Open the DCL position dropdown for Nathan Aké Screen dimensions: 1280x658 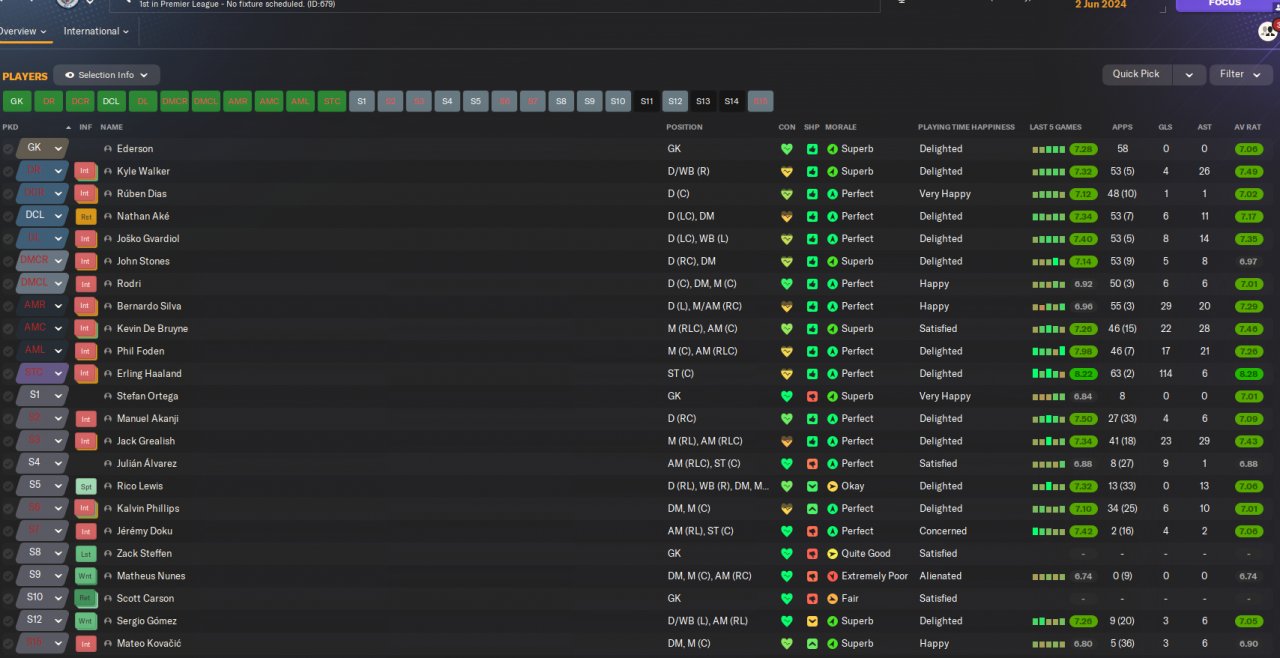tap(42, 215)
